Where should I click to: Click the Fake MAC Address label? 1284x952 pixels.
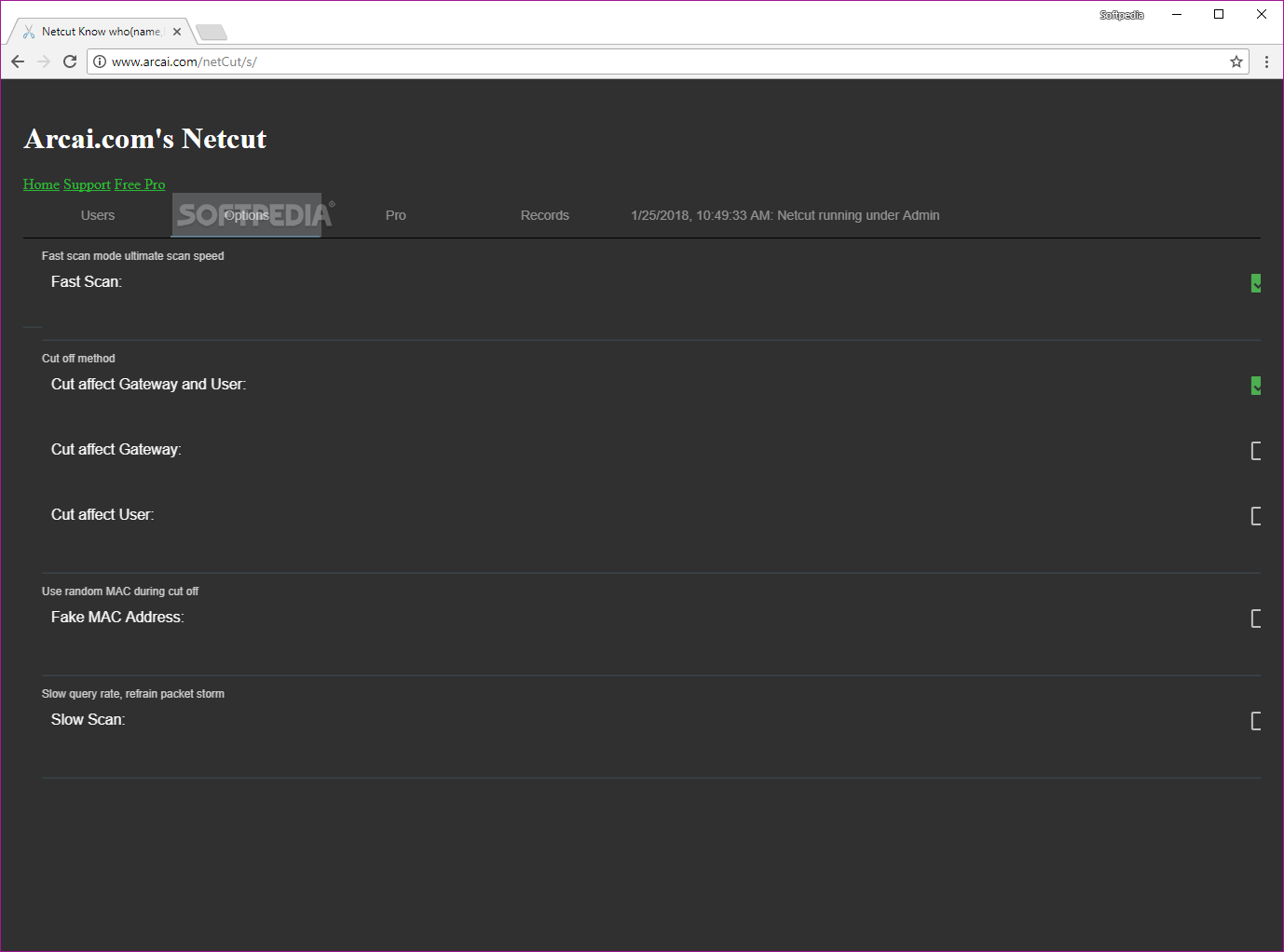click(x=117, y=617)
